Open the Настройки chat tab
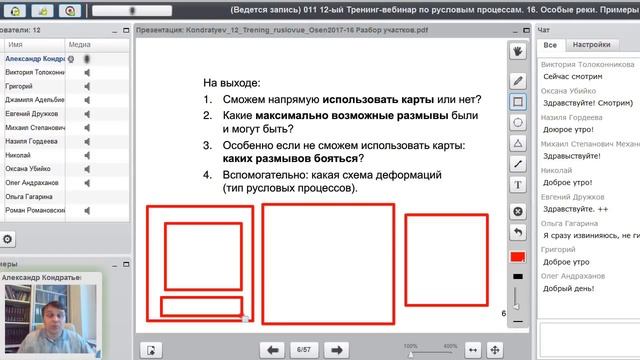The image size is (640, 360). [x=591, y=45]
